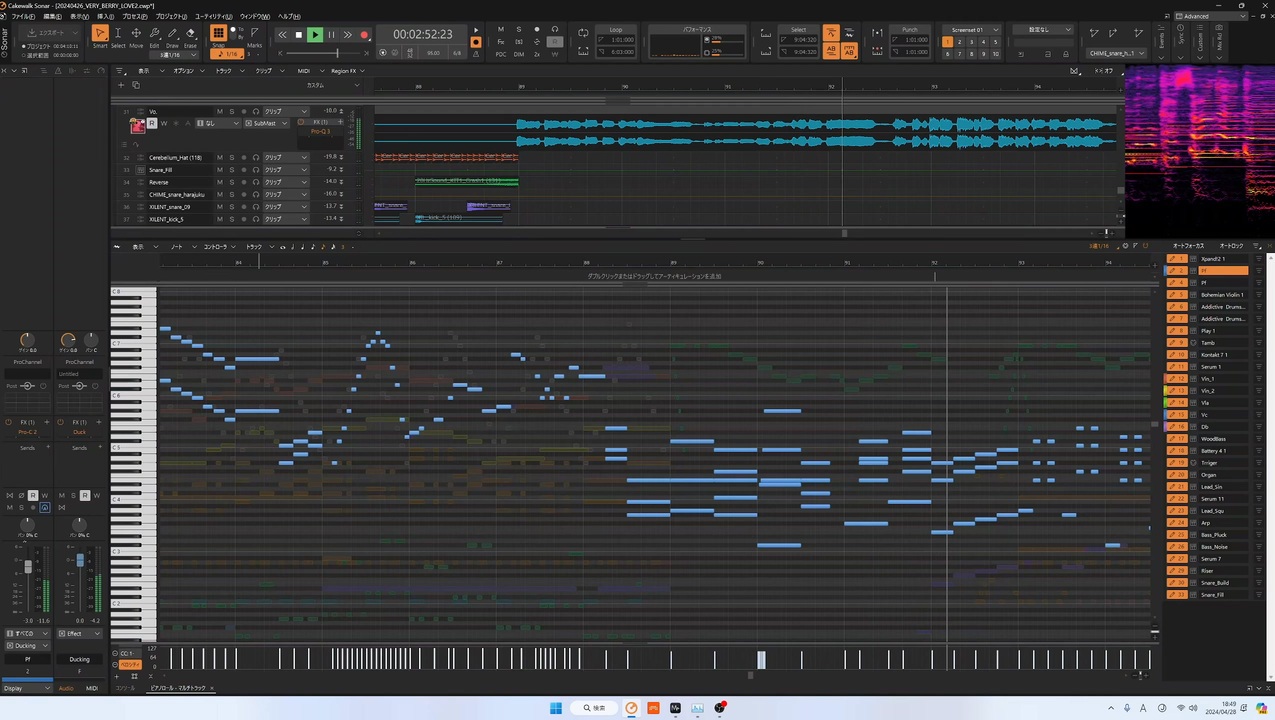This screenshot has width=1275, height=720.
Task: Select the Smart tool
Action: (x=100, y=36)
